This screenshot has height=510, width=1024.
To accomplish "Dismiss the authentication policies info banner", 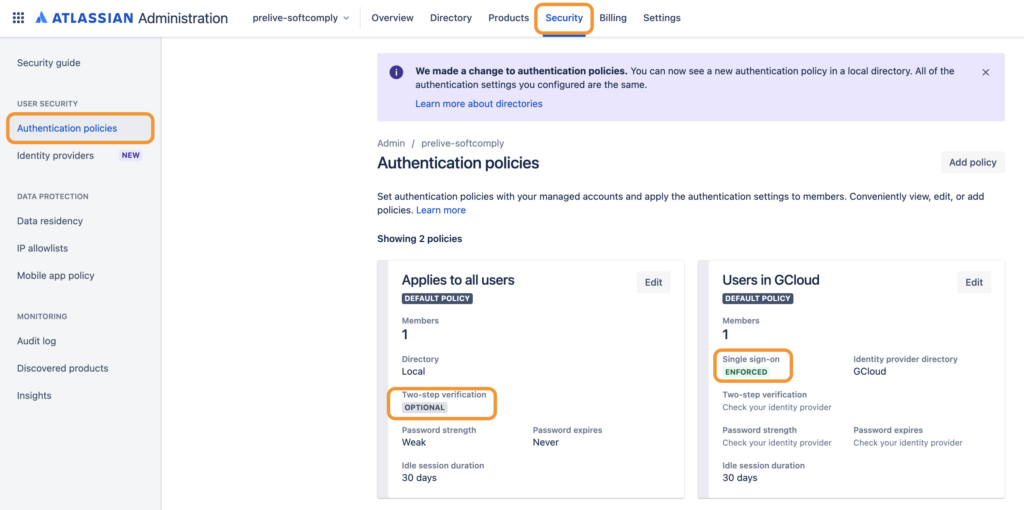I will point(985,72).
